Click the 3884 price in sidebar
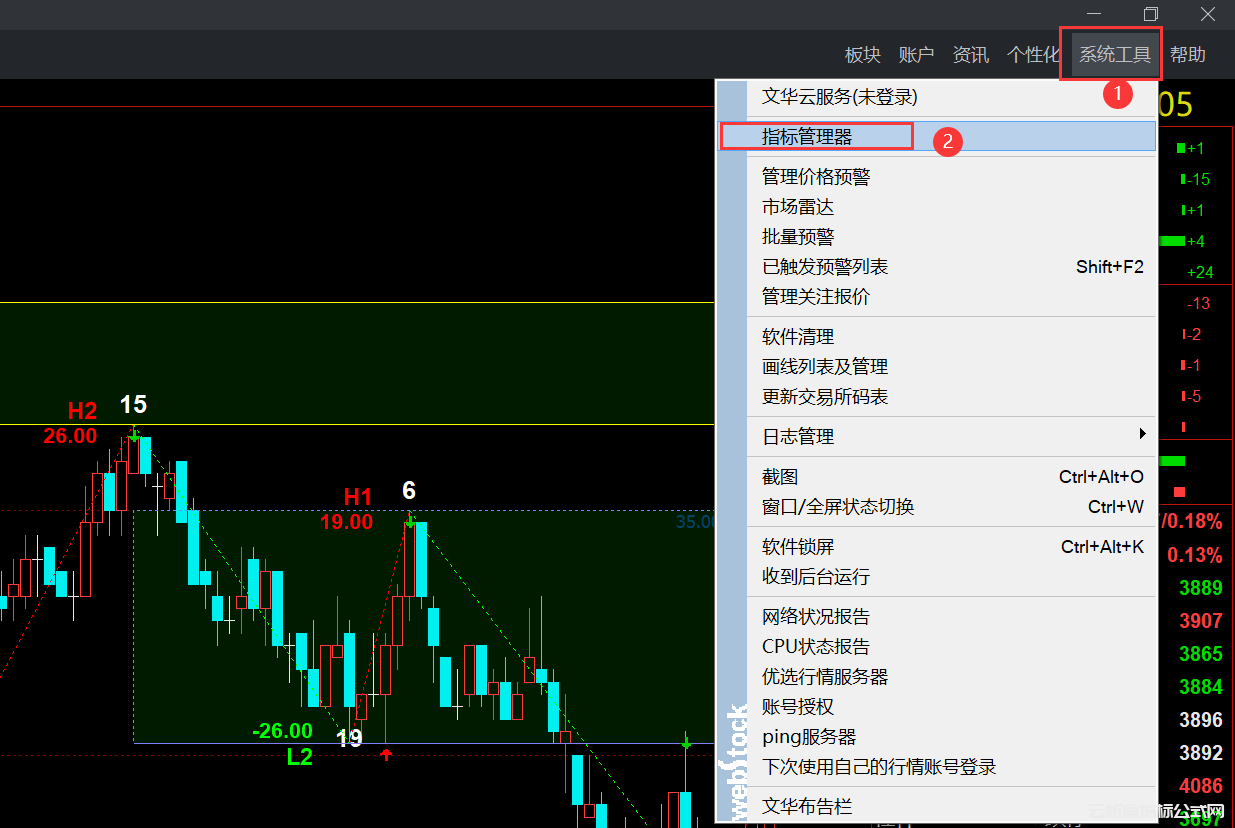This screenshot has height=828, width=1235. (x=1201, y=687)
